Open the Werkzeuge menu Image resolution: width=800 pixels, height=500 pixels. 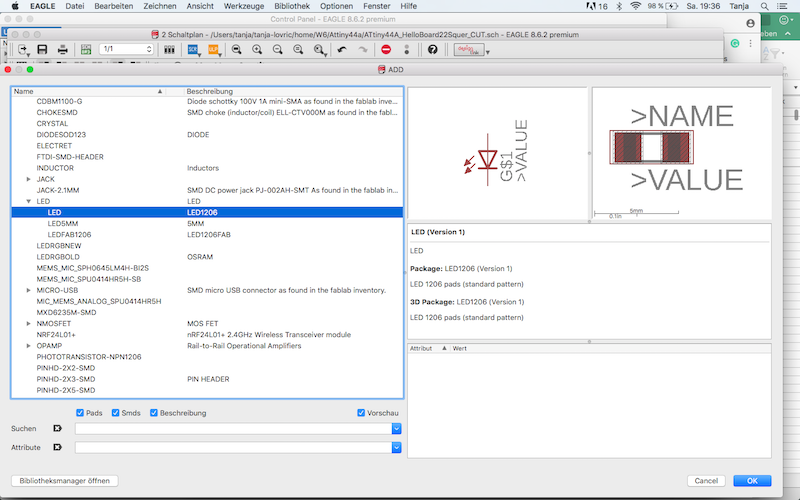[244, 6]
